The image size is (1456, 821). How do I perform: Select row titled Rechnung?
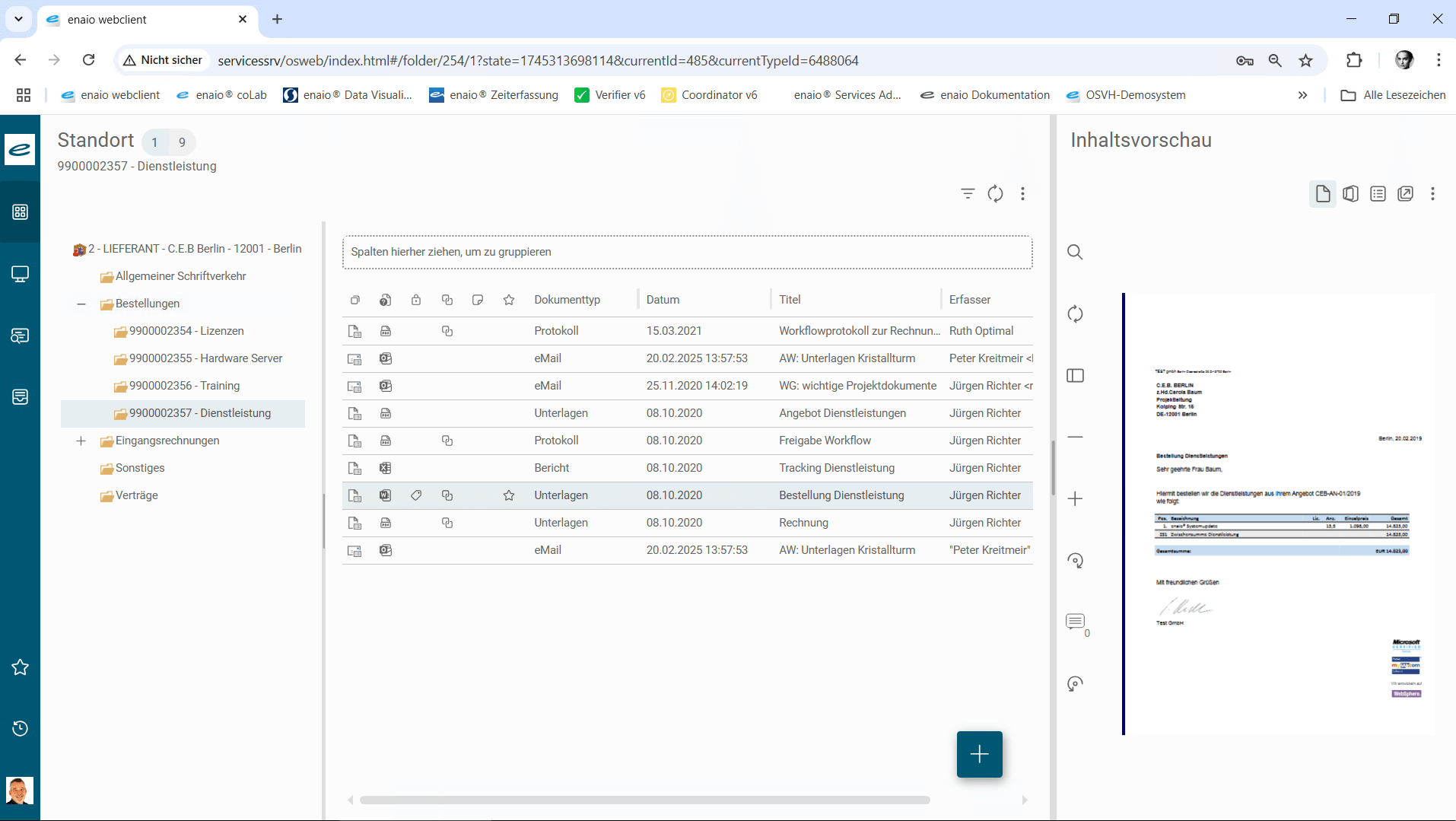[x=687, y=523]
